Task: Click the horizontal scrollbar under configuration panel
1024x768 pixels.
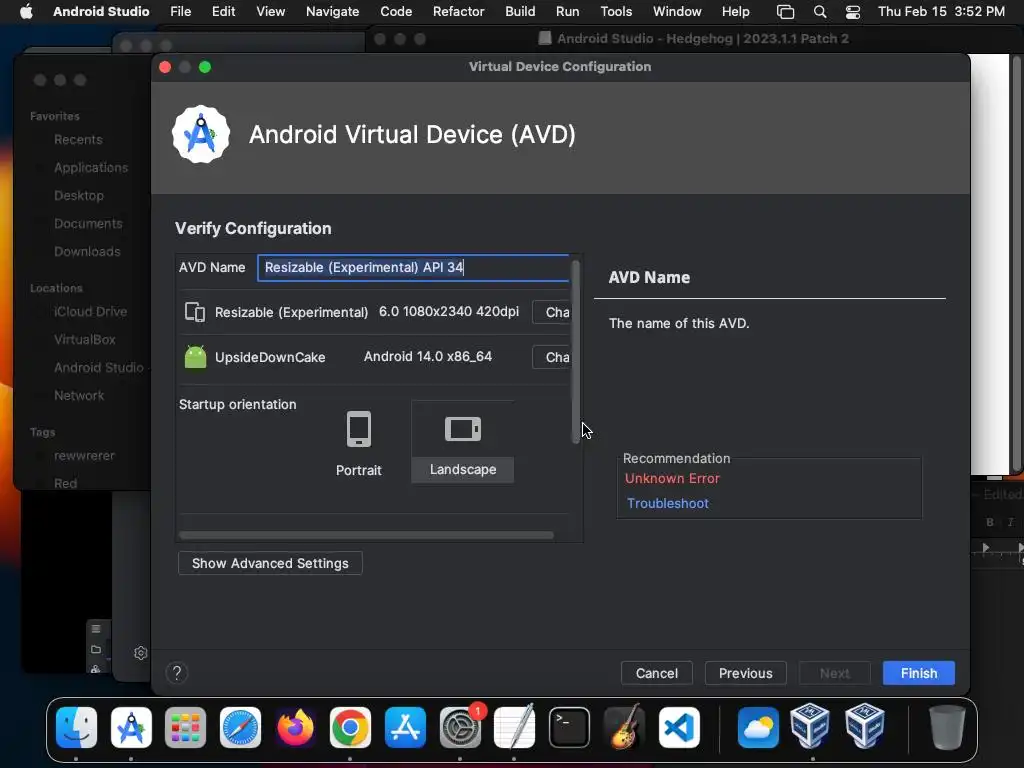Action: coord(366,535)
